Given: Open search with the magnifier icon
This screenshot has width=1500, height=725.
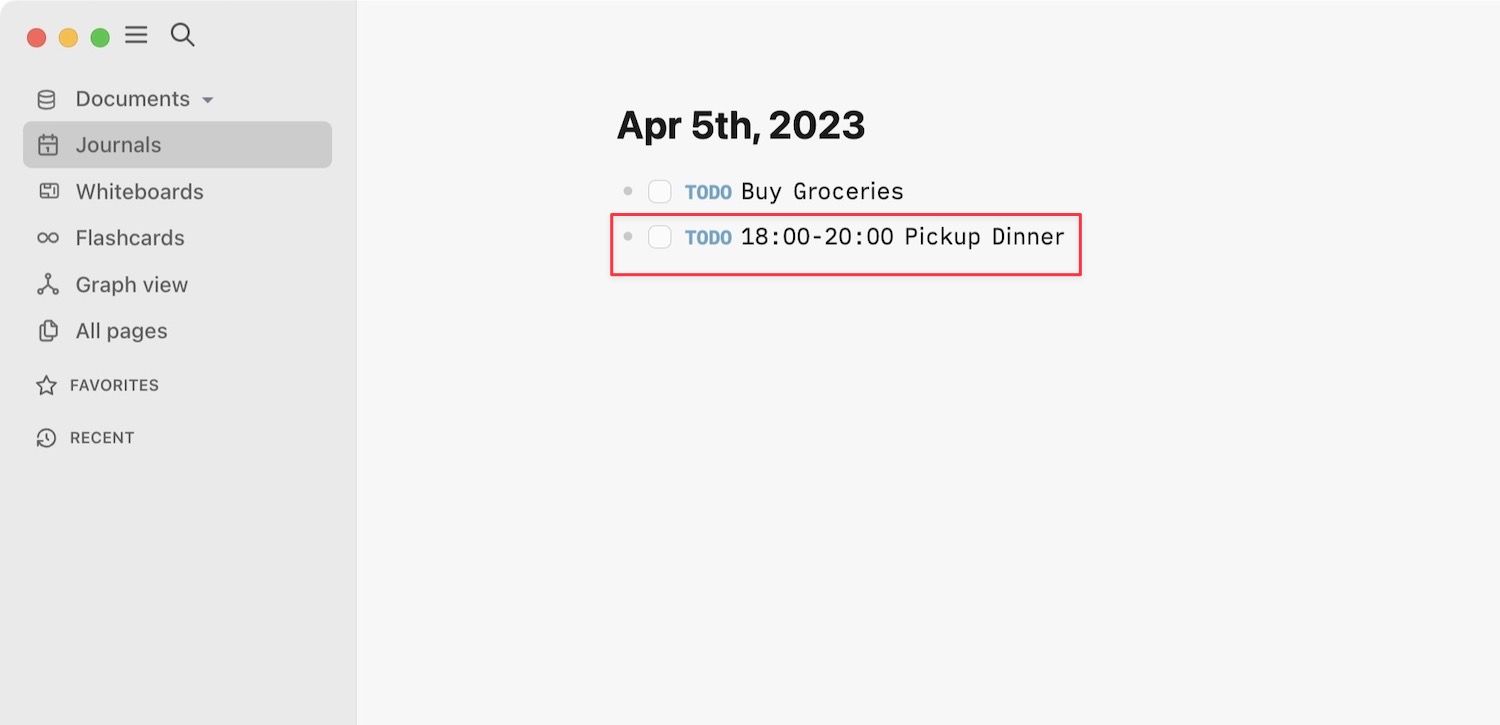Looking at the screenshot, I should coord(182,35).
